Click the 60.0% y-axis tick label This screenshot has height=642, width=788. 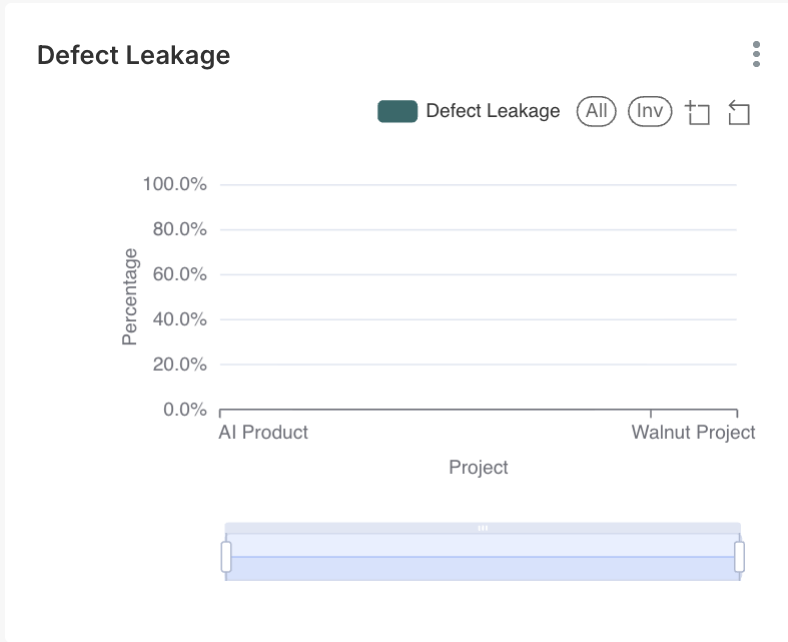179,275
